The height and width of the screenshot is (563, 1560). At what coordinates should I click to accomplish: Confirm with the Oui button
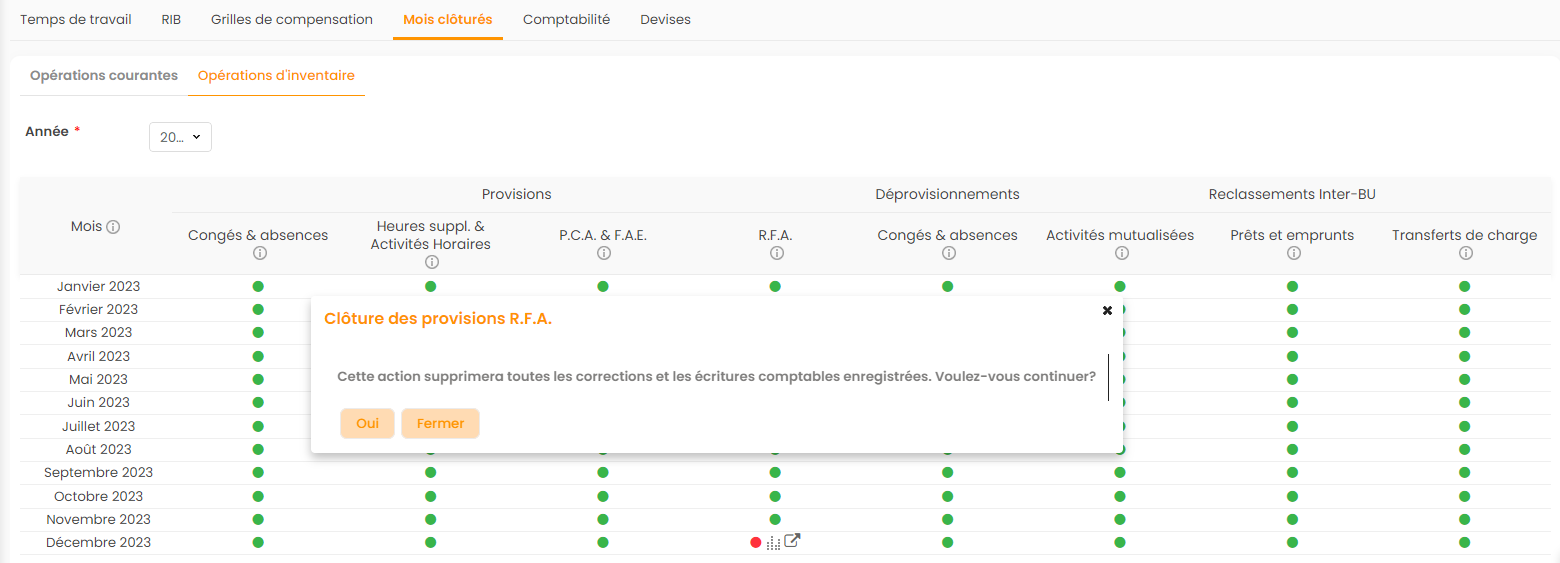pyautogui.click(x=367, y=423)
